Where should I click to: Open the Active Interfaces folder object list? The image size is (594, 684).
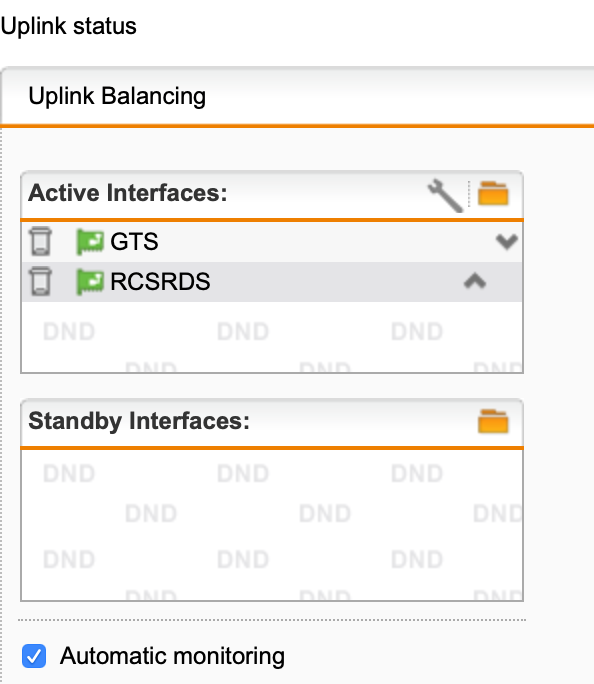[493, 193]
